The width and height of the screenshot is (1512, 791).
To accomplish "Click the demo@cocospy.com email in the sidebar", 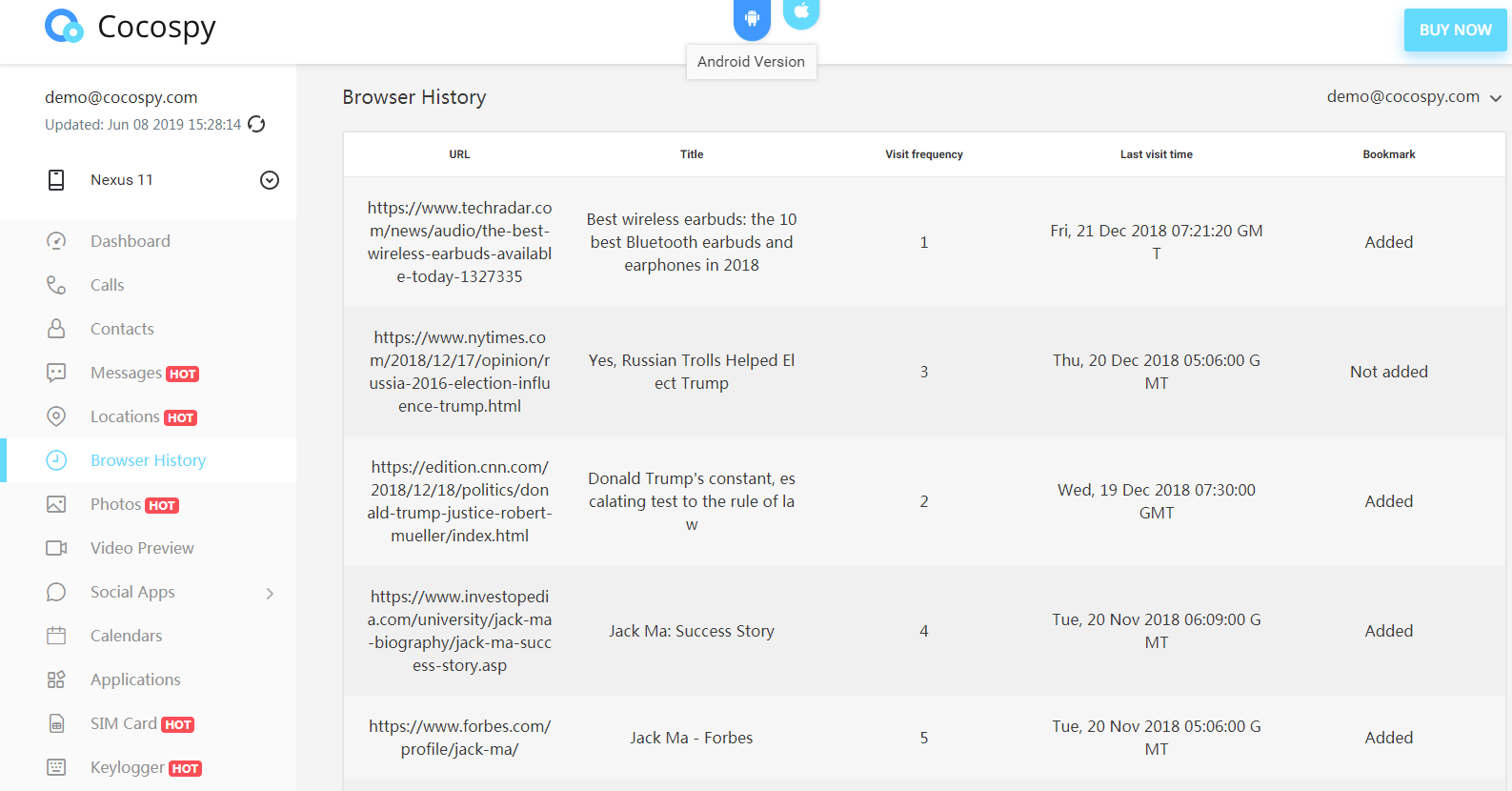I will tap(121, 97).
